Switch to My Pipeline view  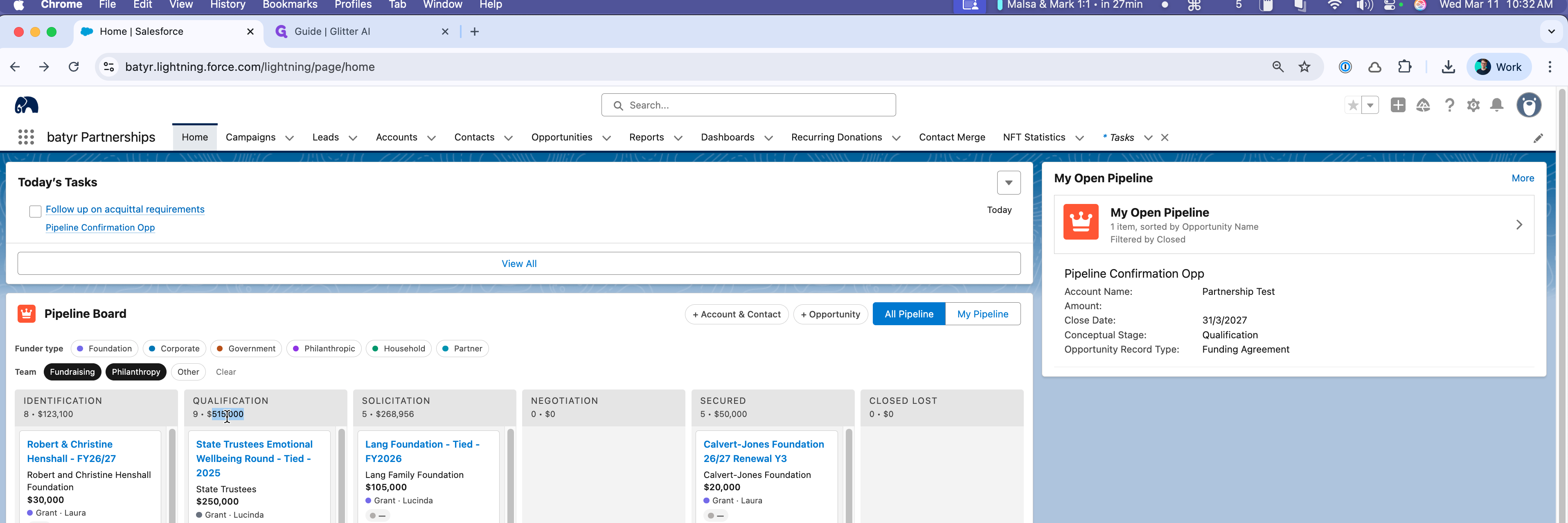(982, 315)
